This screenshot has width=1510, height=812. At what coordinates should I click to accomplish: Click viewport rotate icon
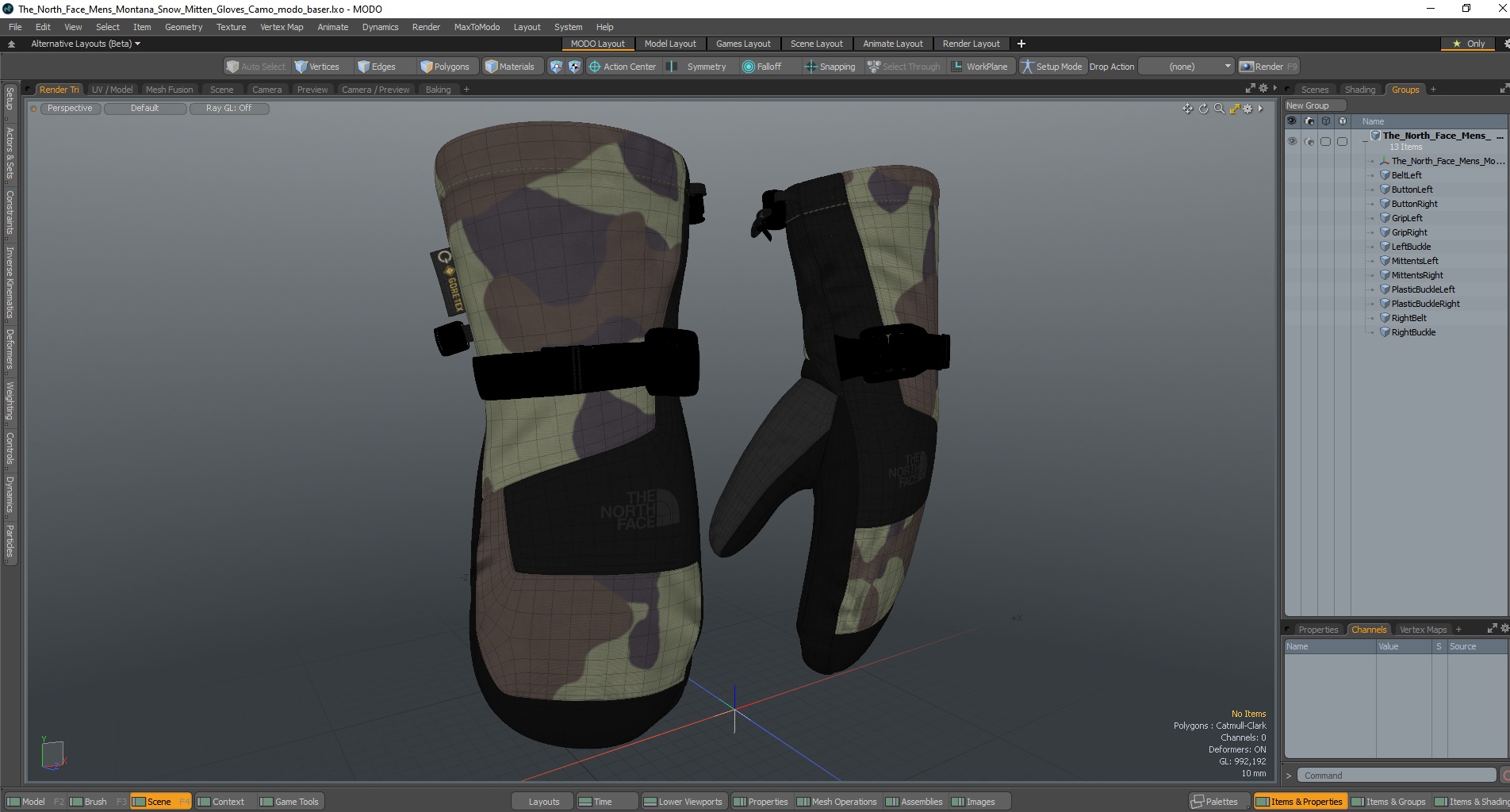(1203, 109)
